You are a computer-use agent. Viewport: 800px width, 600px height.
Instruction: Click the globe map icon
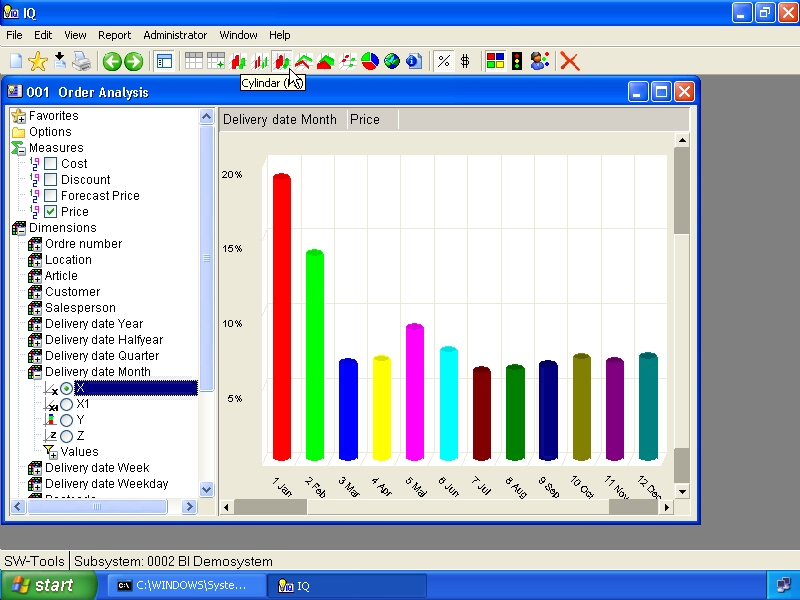[x=392, y=61]
